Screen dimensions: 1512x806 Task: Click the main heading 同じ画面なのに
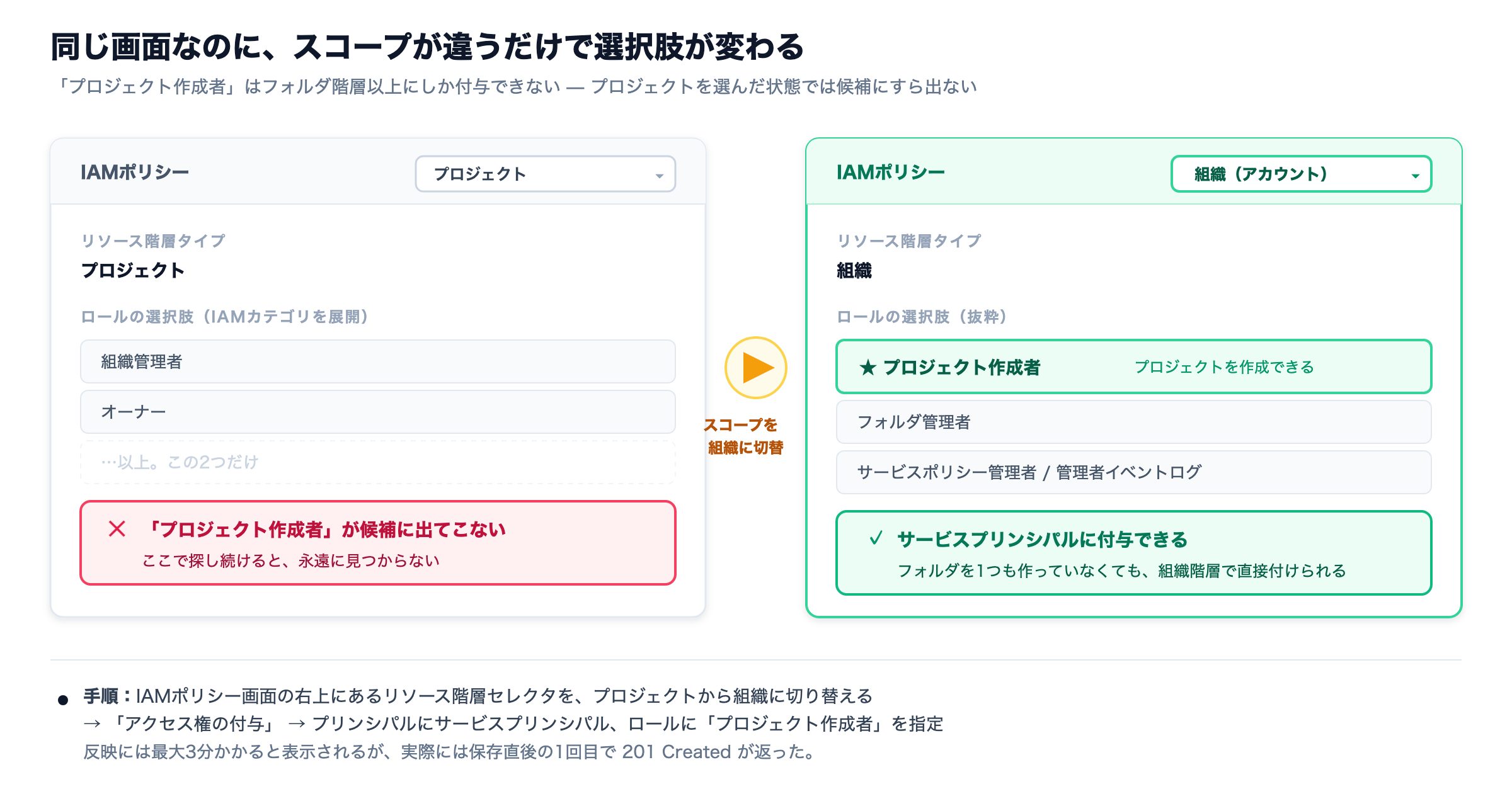coord(427,47)
